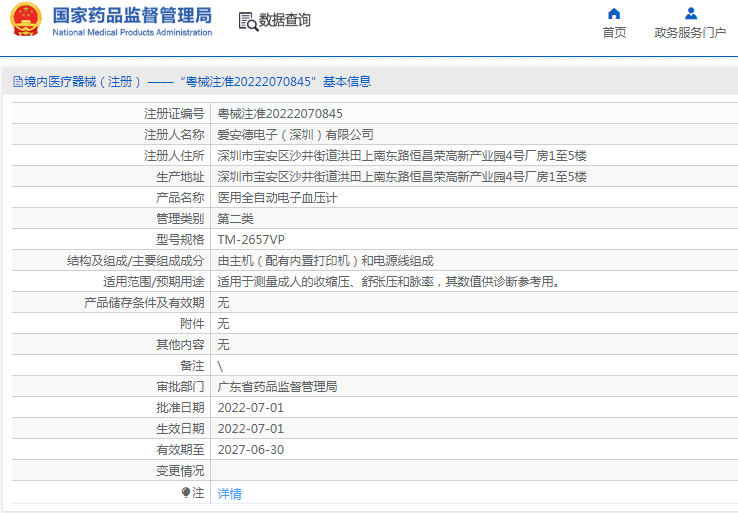Click management class value 第二类
Image resolution: width=738 pixels, height=513 pixels.
235,219
